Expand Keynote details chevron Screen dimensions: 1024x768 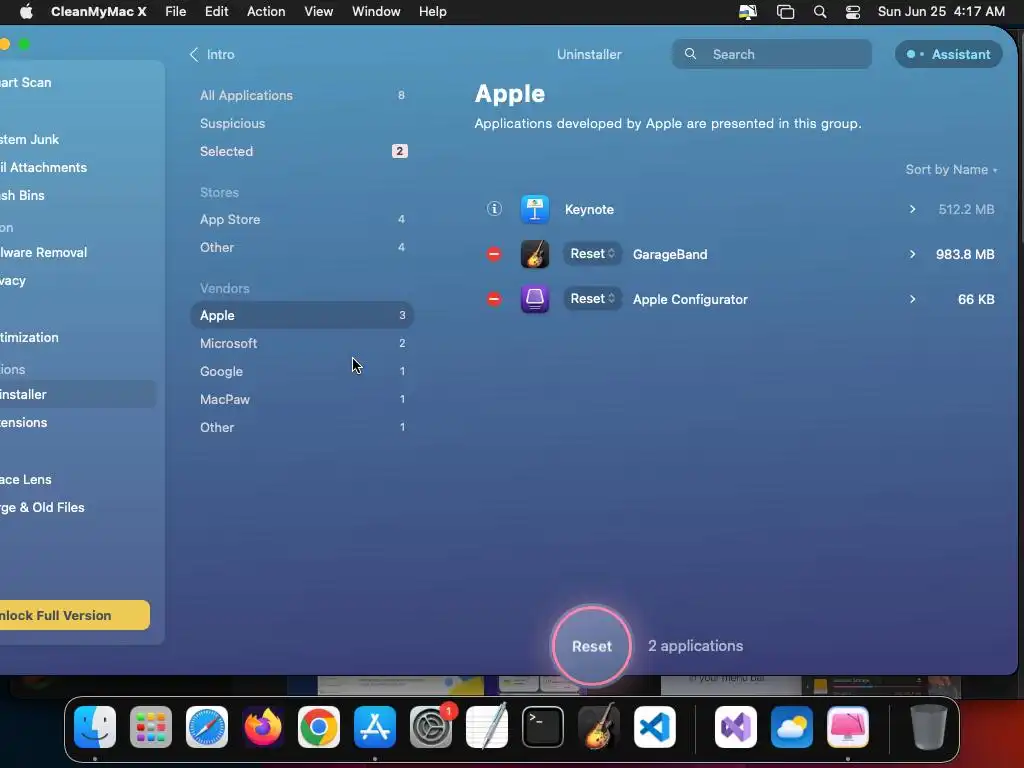pyautogui.click(x=912, y=209)
